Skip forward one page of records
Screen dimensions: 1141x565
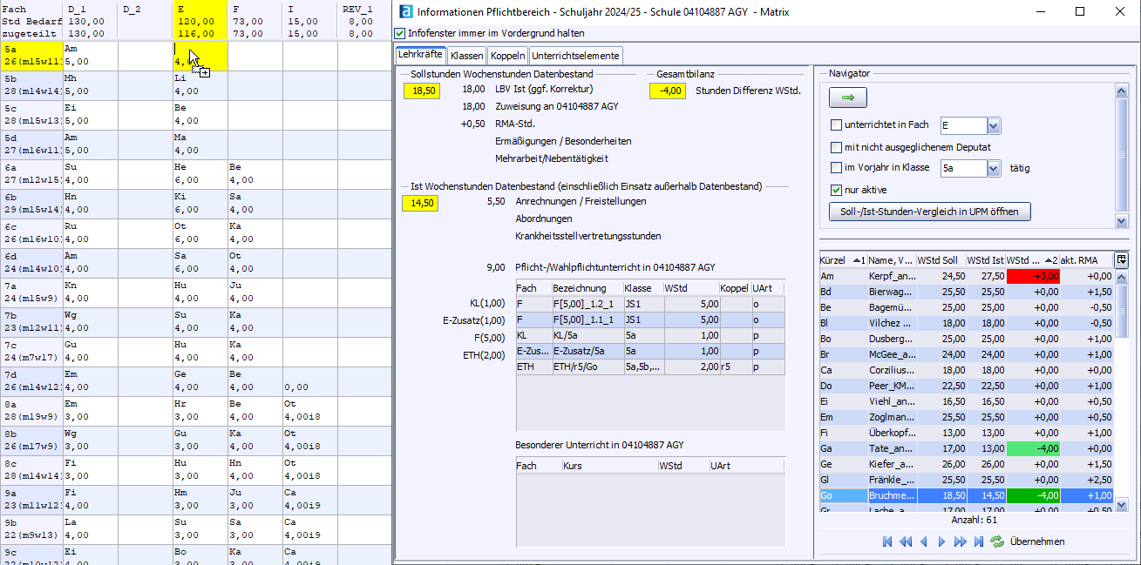[960, 542]
